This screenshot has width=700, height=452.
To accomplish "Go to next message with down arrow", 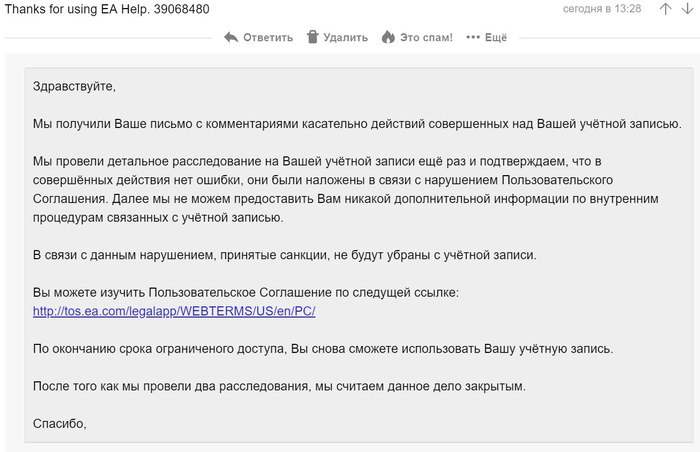I will (688, 9).
